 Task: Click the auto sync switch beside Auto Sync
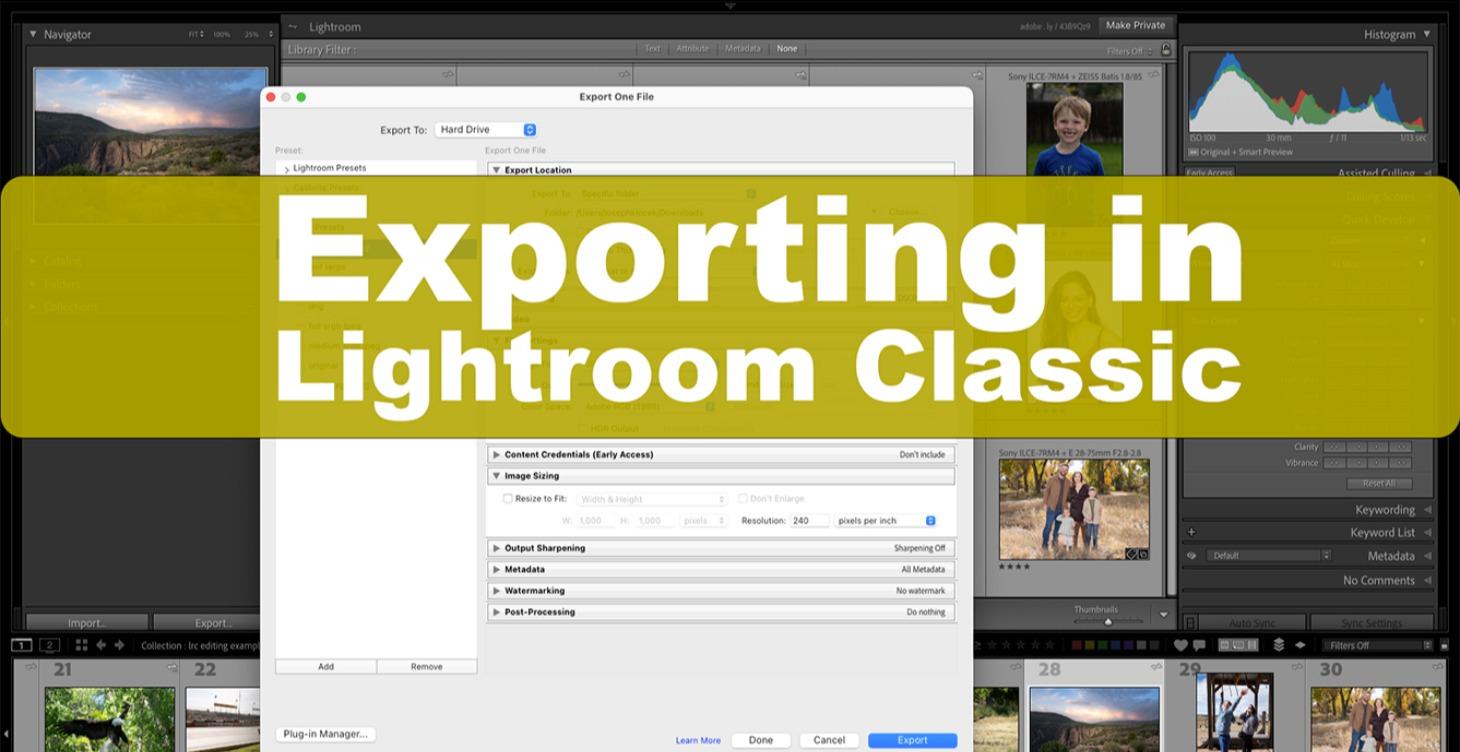[1191, 622]
